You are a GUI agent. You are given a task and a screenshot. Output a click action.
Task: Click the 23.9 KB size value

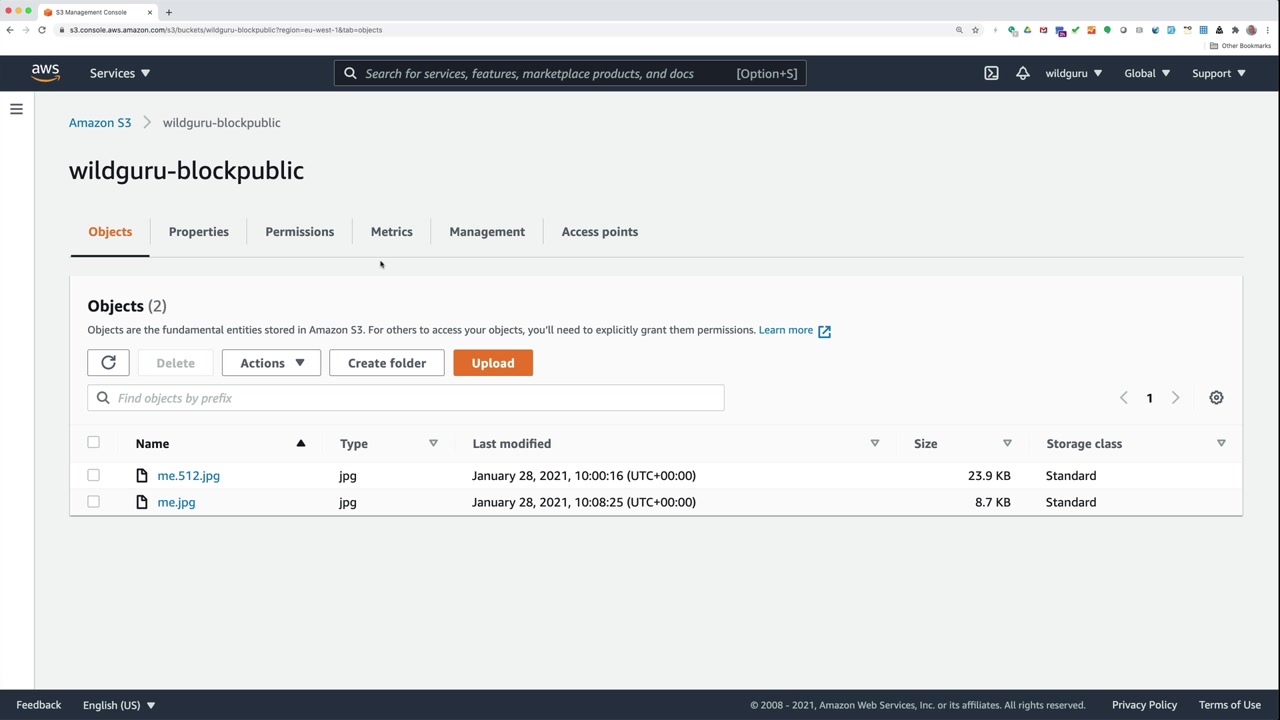coord(989,476)
